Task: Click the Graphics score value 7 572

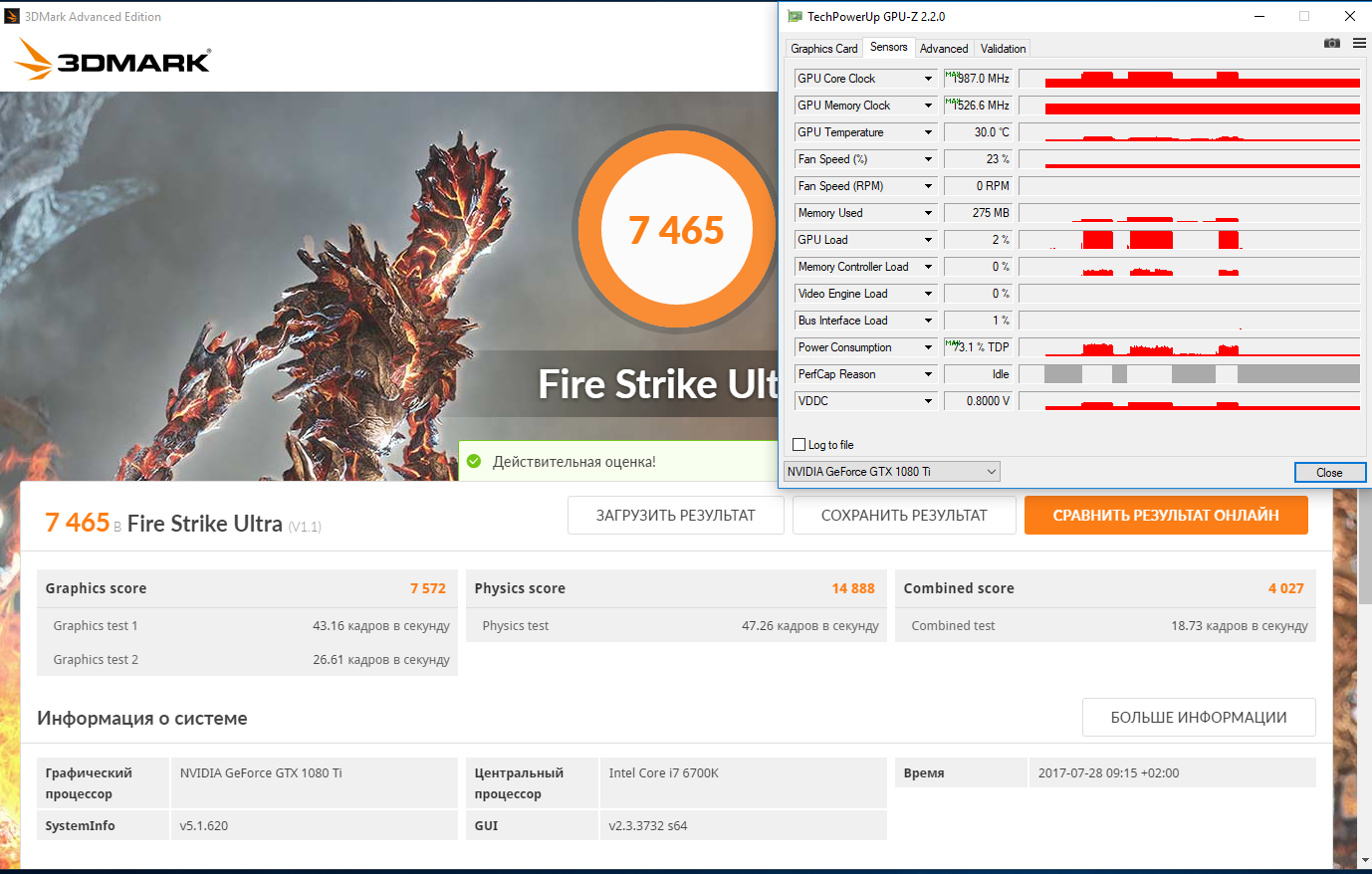Action: tap(428, 588)
